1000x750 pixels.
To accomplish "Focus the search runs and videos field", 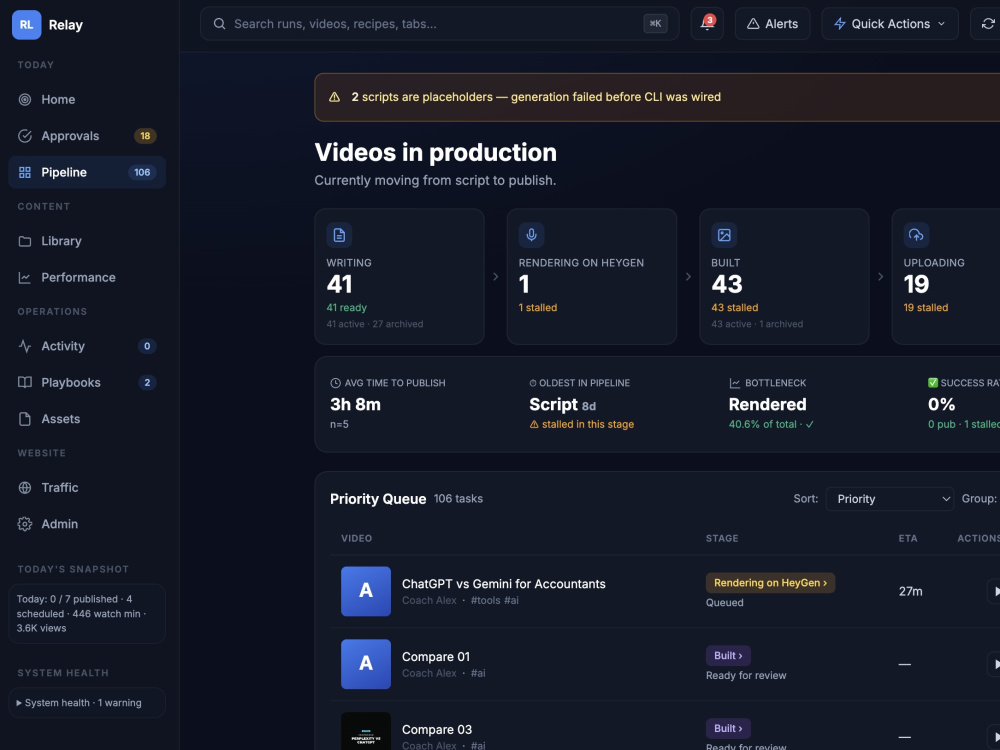I will (x=439, y=24).
